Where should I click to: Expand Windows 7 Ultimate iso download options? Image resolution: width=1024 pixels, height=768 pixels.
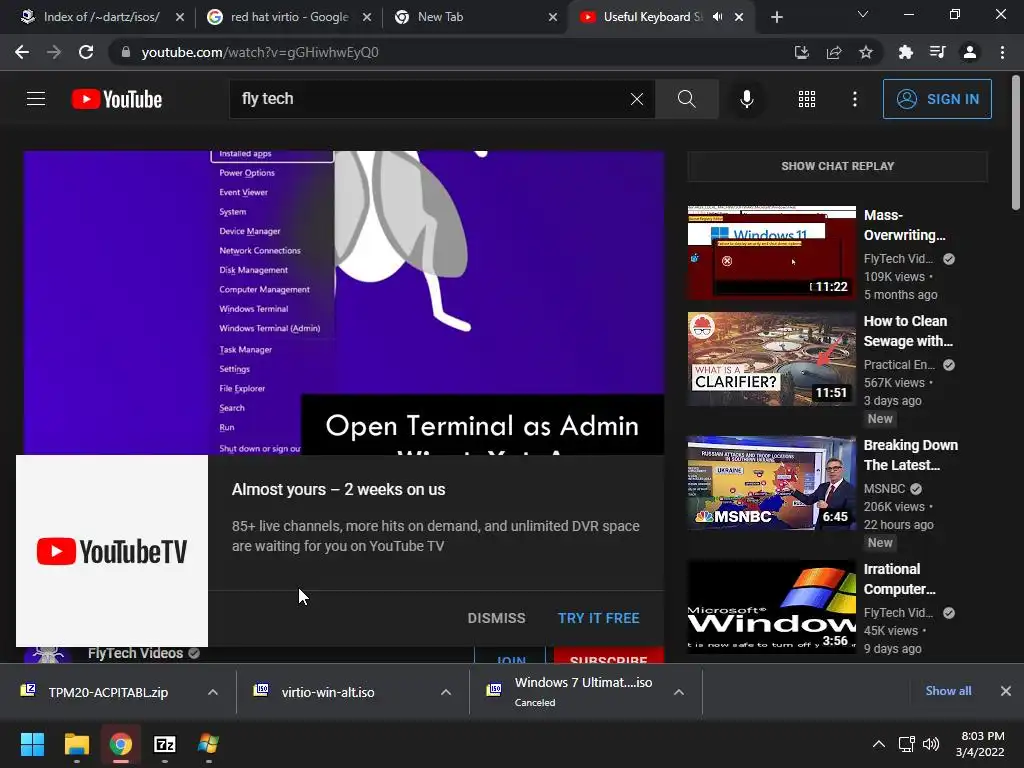click(679, 692)
